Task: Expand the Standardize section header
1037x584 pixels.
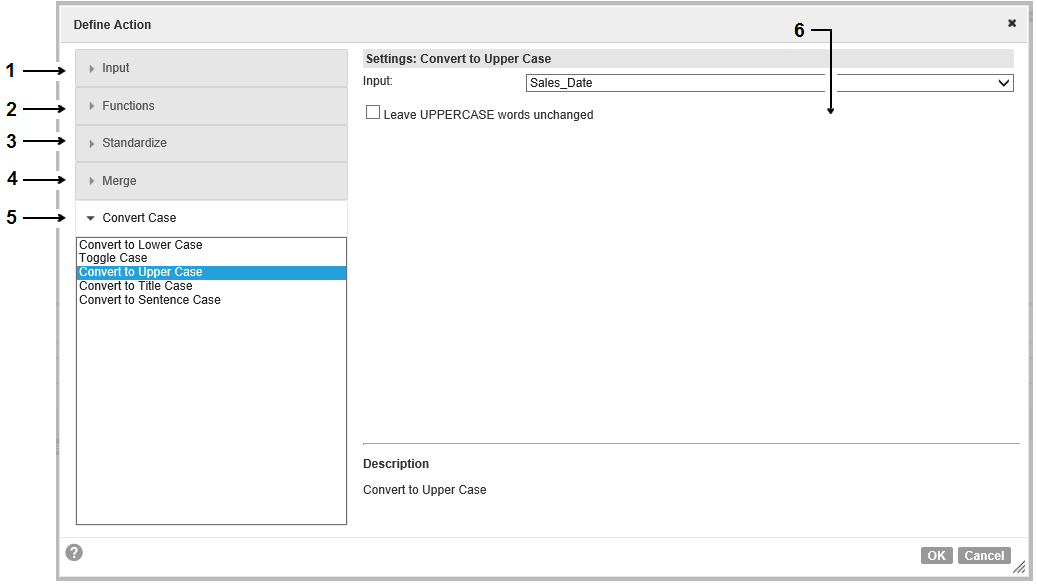Action: 211,143
